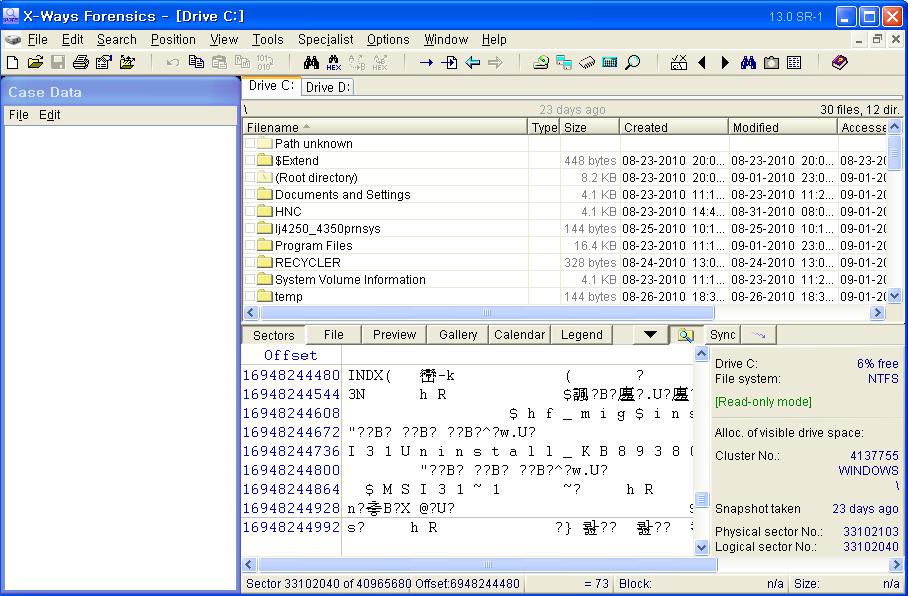
Task: Click the black right triangle toolbar icon
Action: tap(725, 63)
